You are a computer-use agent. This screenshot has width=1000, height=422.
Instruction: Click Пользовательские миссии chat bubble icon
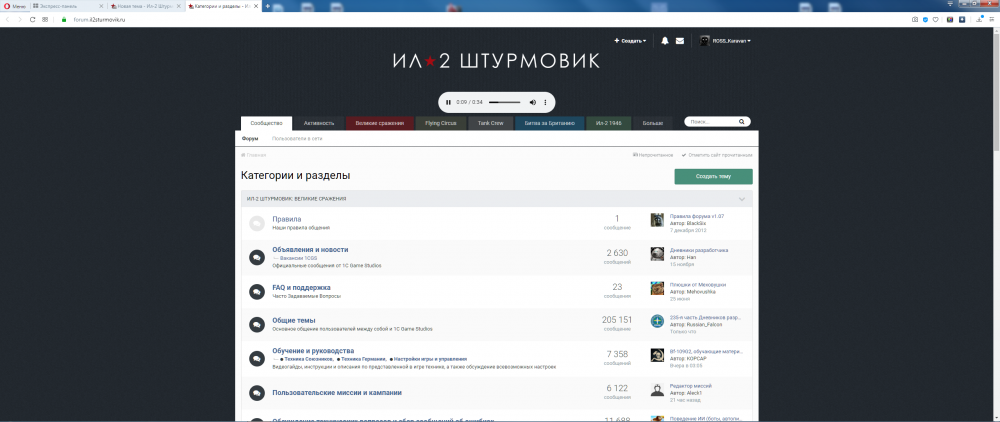(256, 393)
